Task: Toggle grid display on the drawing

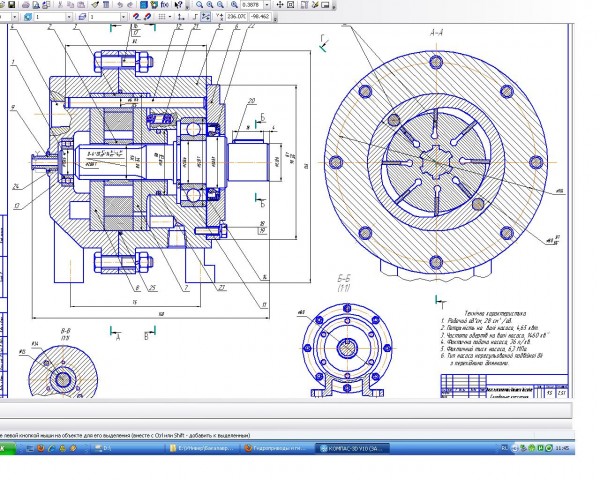Action: [x=161, y=17]
